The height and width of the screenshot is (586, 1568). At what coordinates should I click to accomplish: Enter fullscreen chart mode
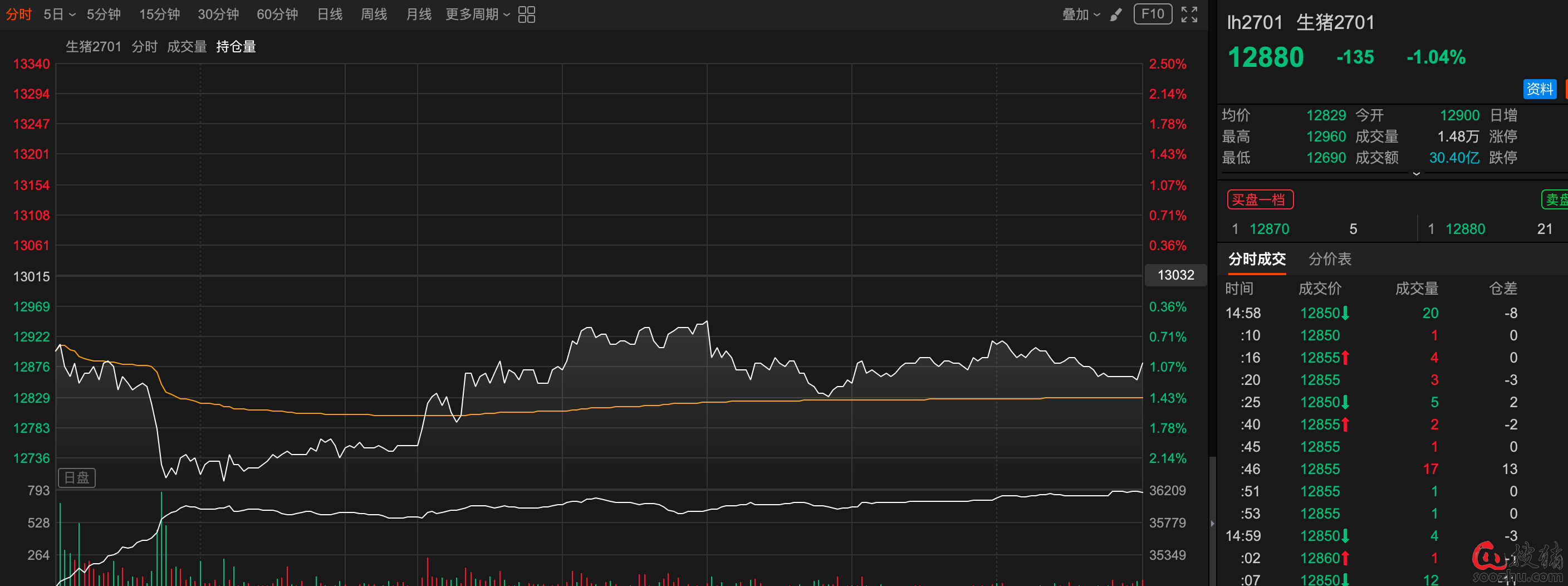1189,14
